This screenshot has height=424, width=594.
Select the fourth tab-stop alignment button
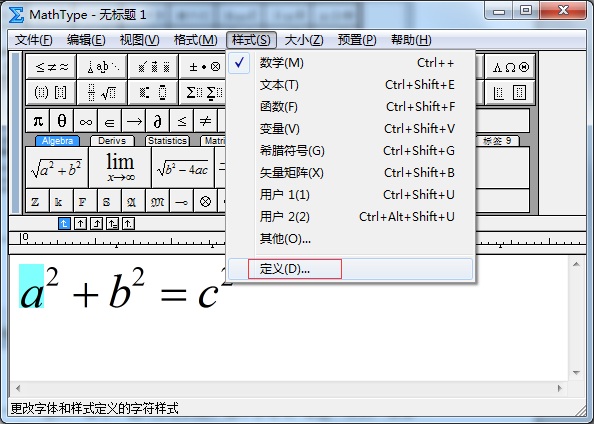pyautogui.click(x=112, y=224)
